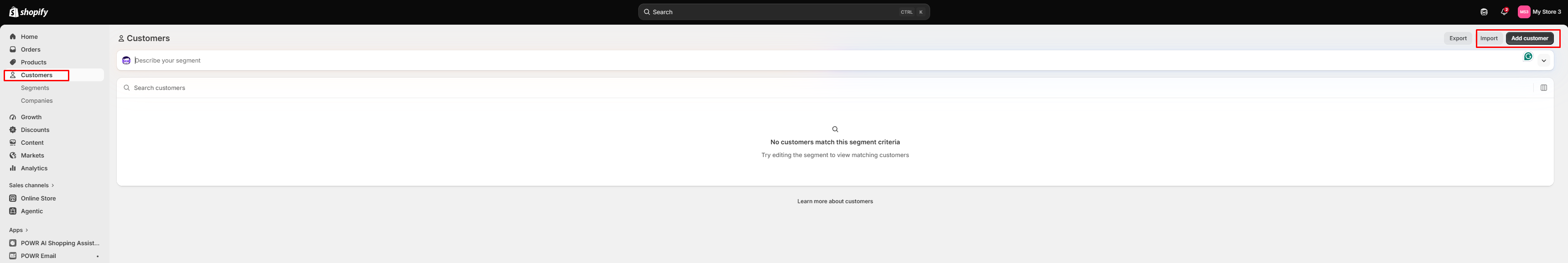Open the Sidekick assistant icon in header
The image size is (1568, 263).
[1484, 11]
